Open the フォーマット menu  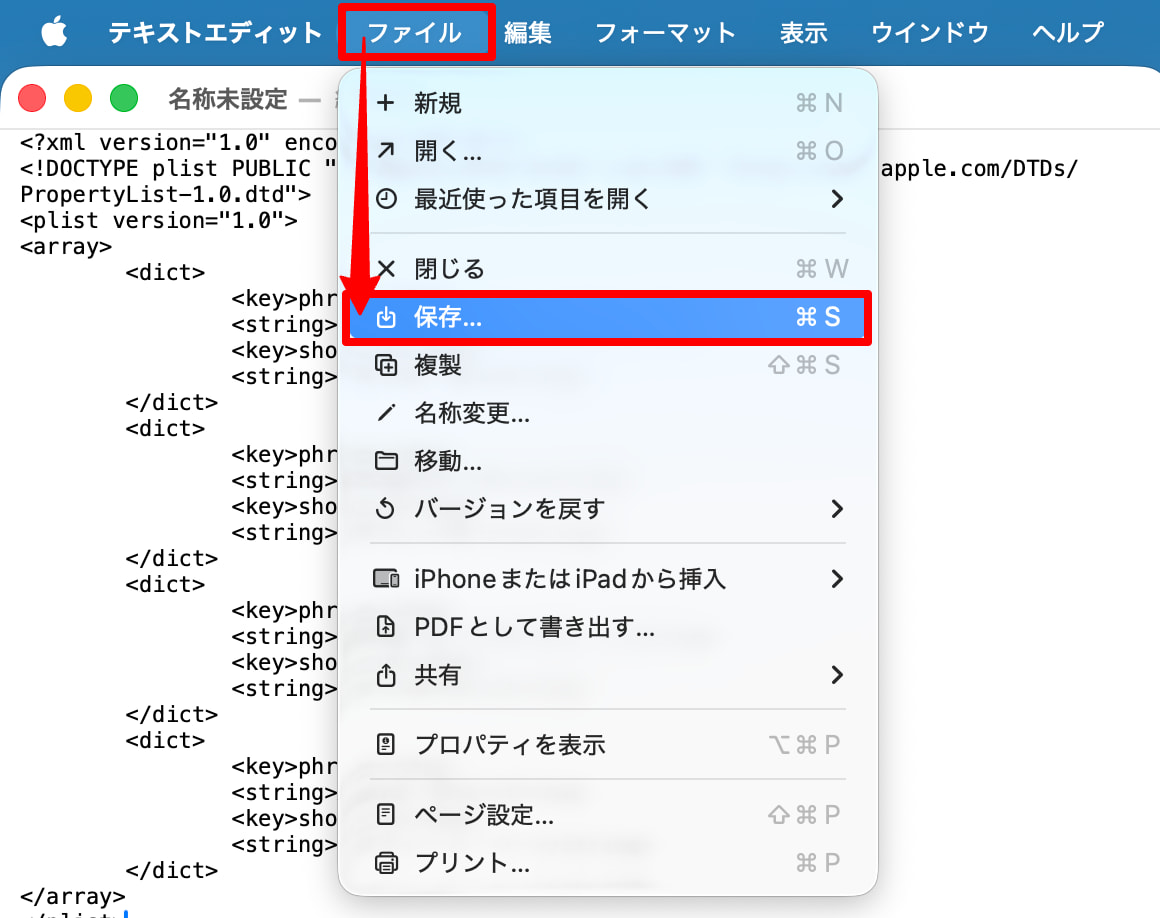[x=665, y=33]
